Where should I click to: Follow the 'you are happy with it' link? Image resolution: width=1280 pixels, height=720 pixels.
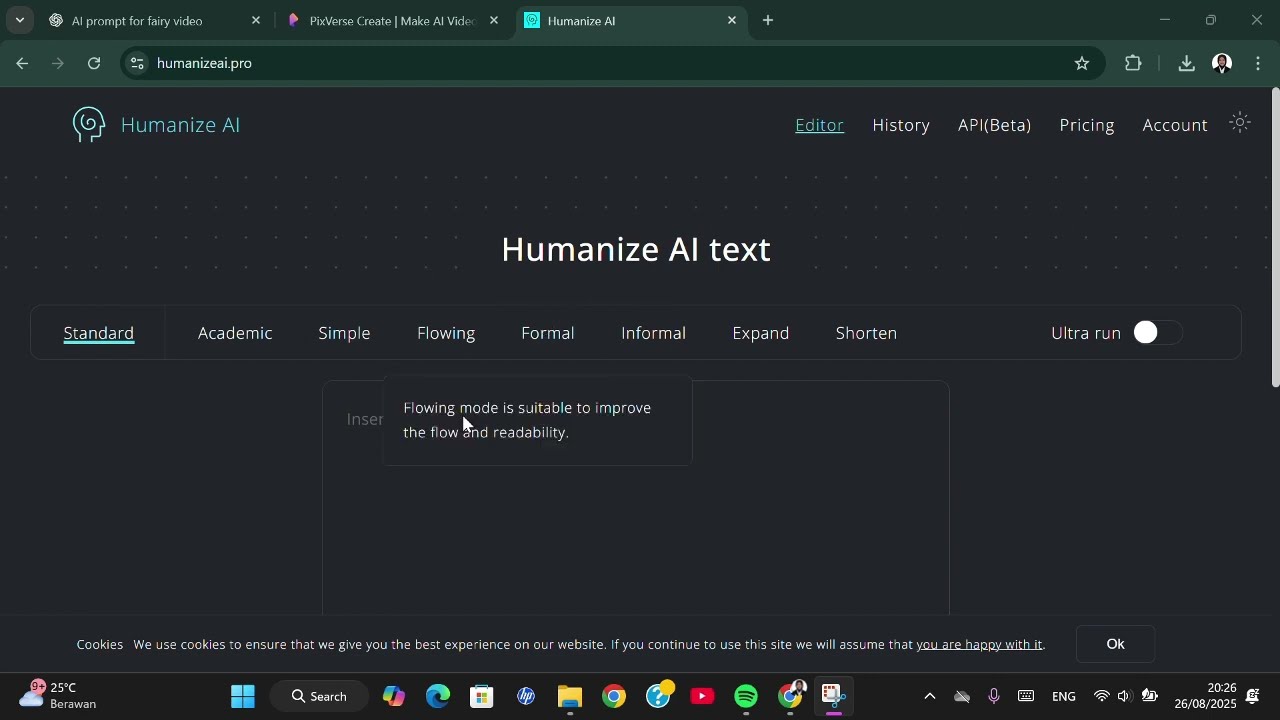(979, 645)
